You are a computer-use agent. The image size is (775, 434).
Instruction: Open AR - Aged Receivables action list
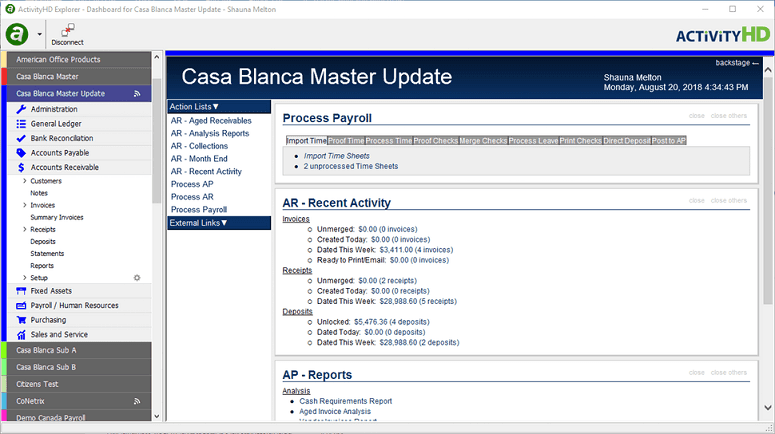point(211,121)
